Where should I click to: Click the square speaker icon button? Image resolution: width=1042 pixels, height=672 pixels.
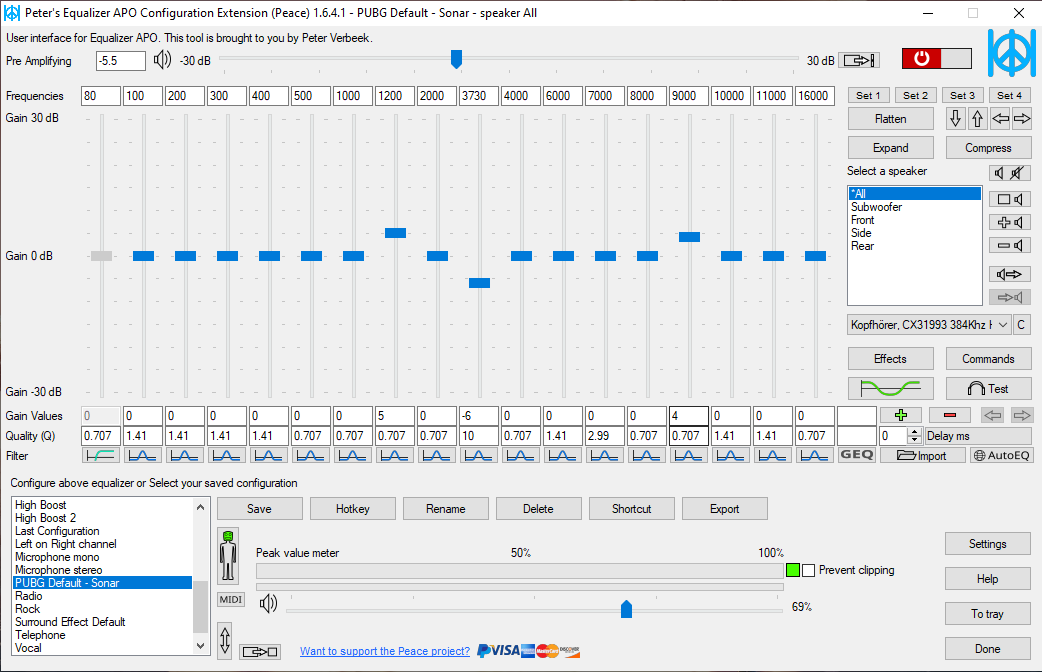1010,199
